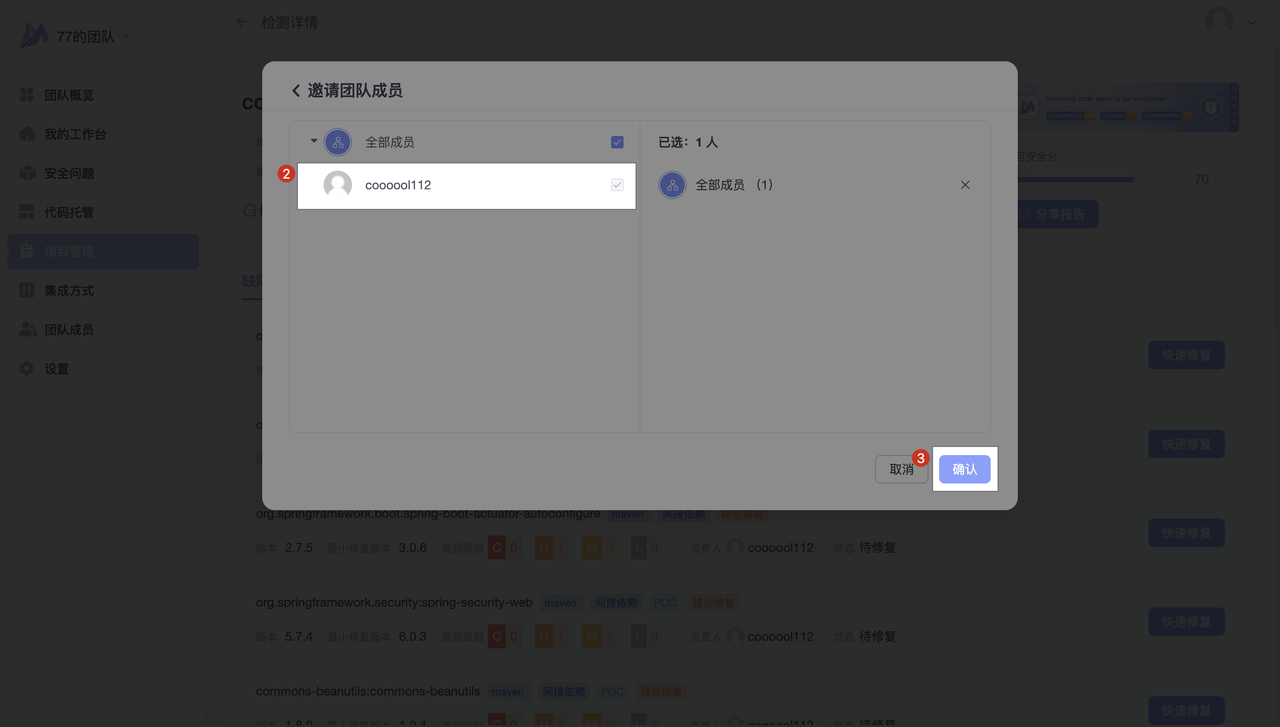Select the coooool112 member avatar
1280x727 pixels.
[x=338, y=185]
